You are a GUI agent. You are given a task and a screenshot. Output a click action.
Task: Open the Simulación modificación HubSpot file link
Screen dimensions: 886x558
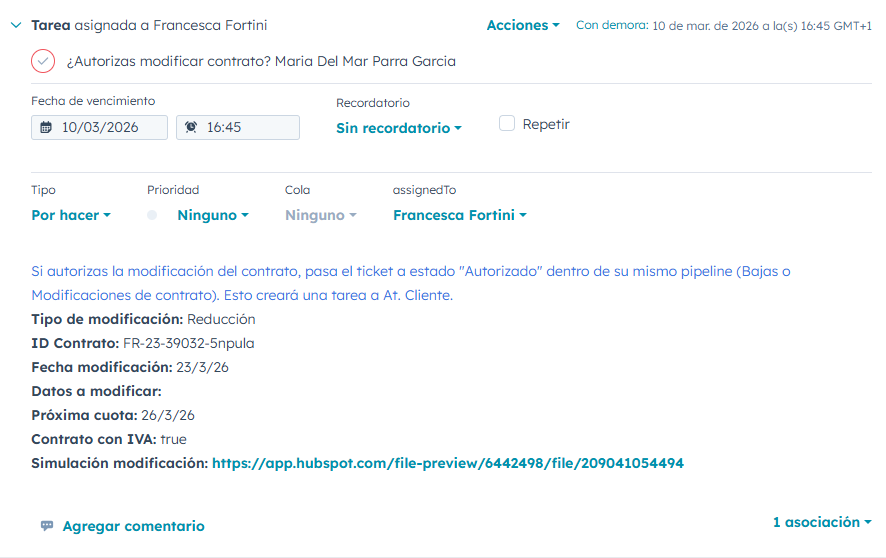448,463
